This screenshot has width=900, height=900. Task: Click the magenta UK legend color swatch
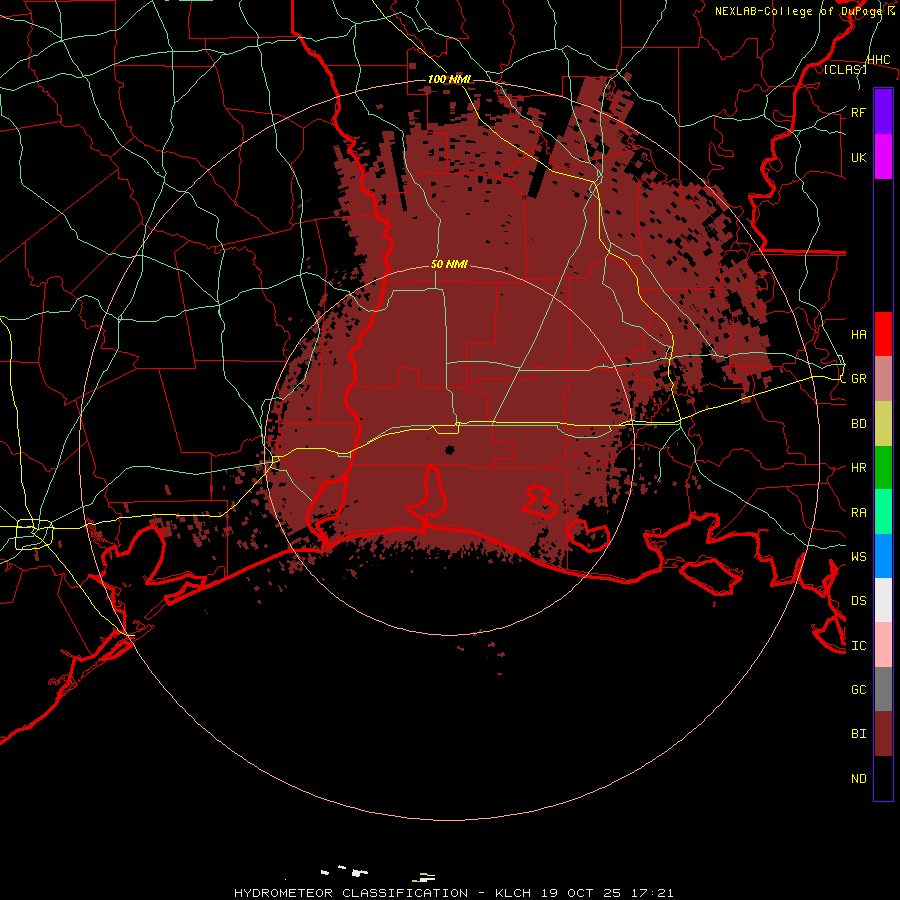point(883,157)
